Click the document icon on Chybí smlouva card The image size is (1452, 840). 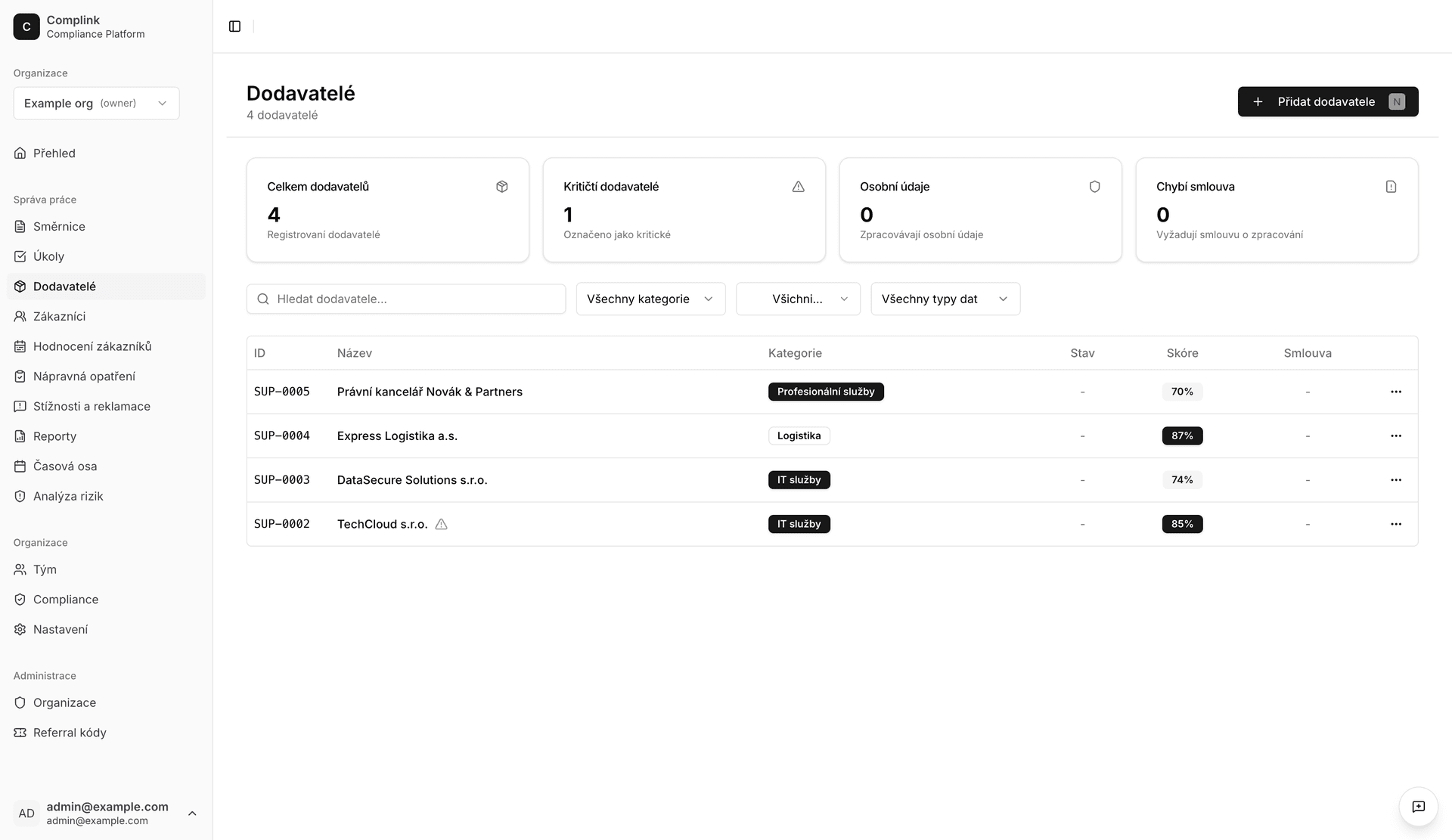(x=1391, y=187)
